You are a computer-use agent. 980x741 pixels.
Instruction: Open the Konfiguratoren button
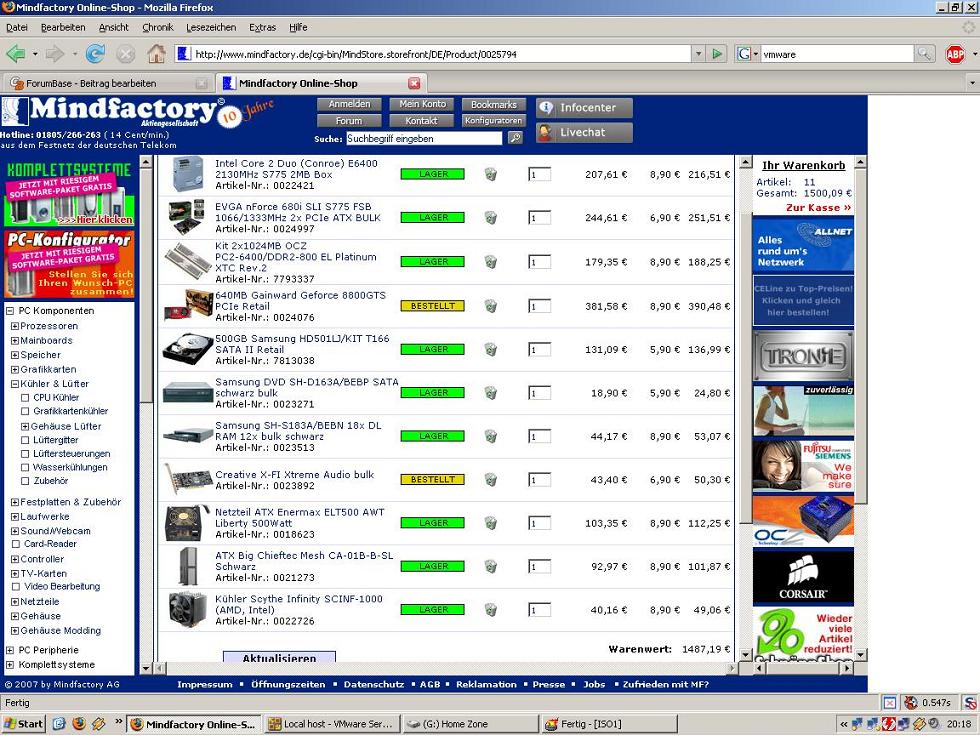(494, 121)
